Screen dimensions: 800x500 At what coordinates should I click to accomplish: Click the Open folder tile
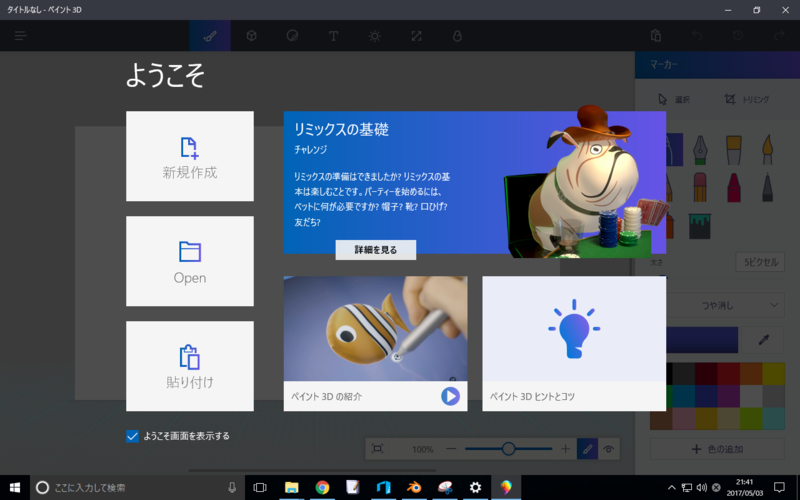click(x=190, y=261)
